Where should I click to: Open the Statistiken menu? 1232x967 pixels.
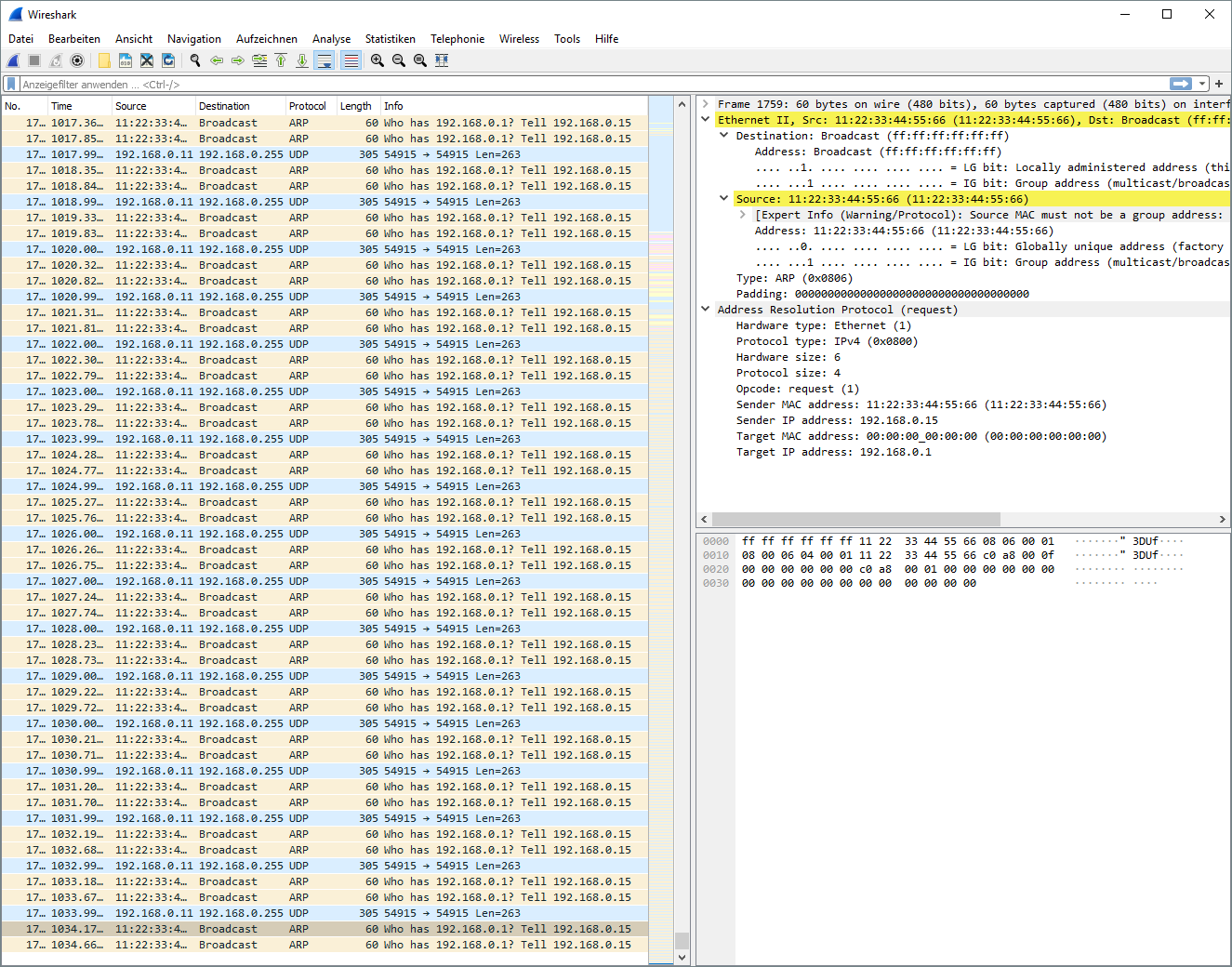click(x=391, y=39)
